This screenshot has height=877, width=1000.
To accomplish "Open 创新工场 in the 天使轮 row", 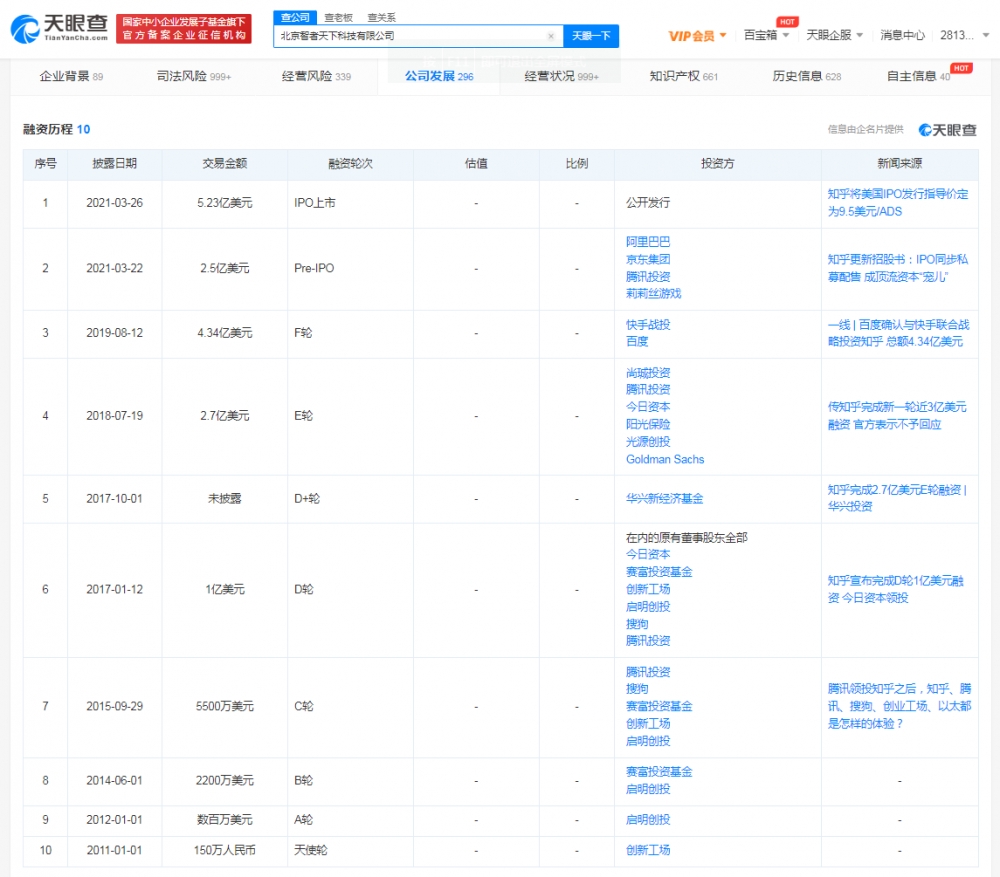I will tap(648, 850).
